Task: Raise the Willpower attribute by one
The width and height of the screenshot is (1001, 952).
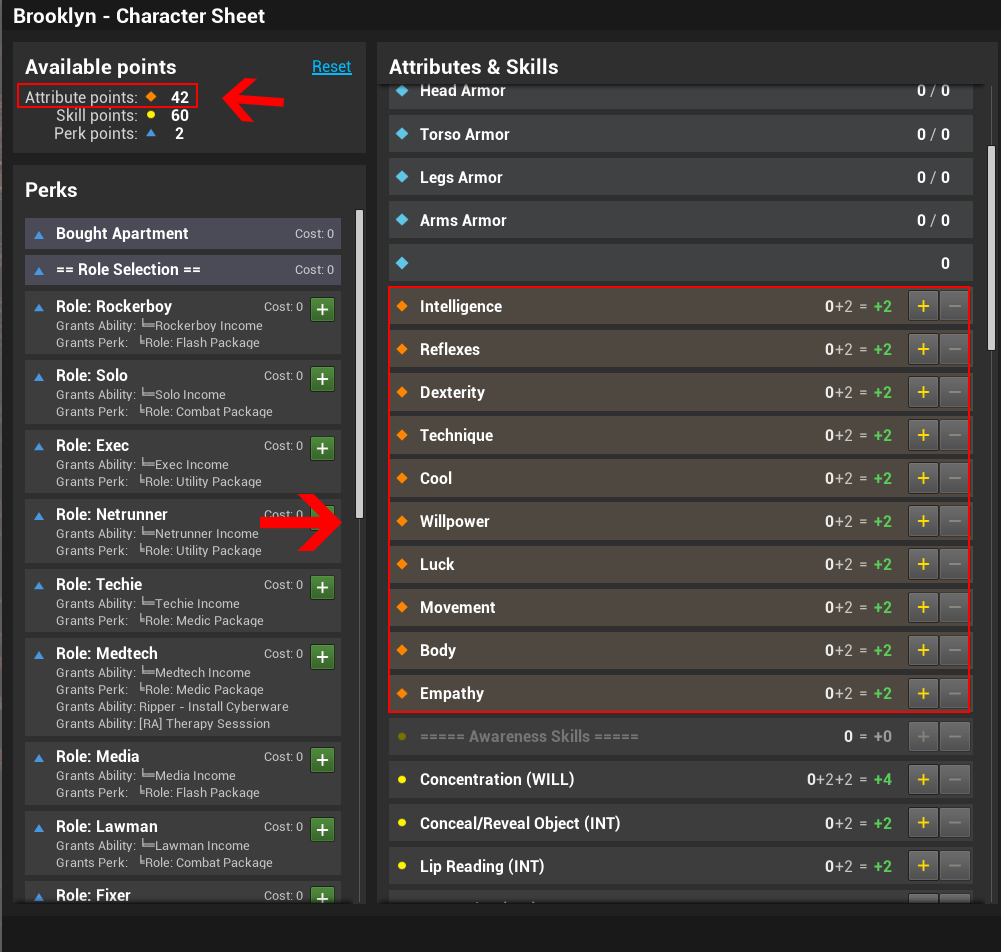Action: click(922, 522)
